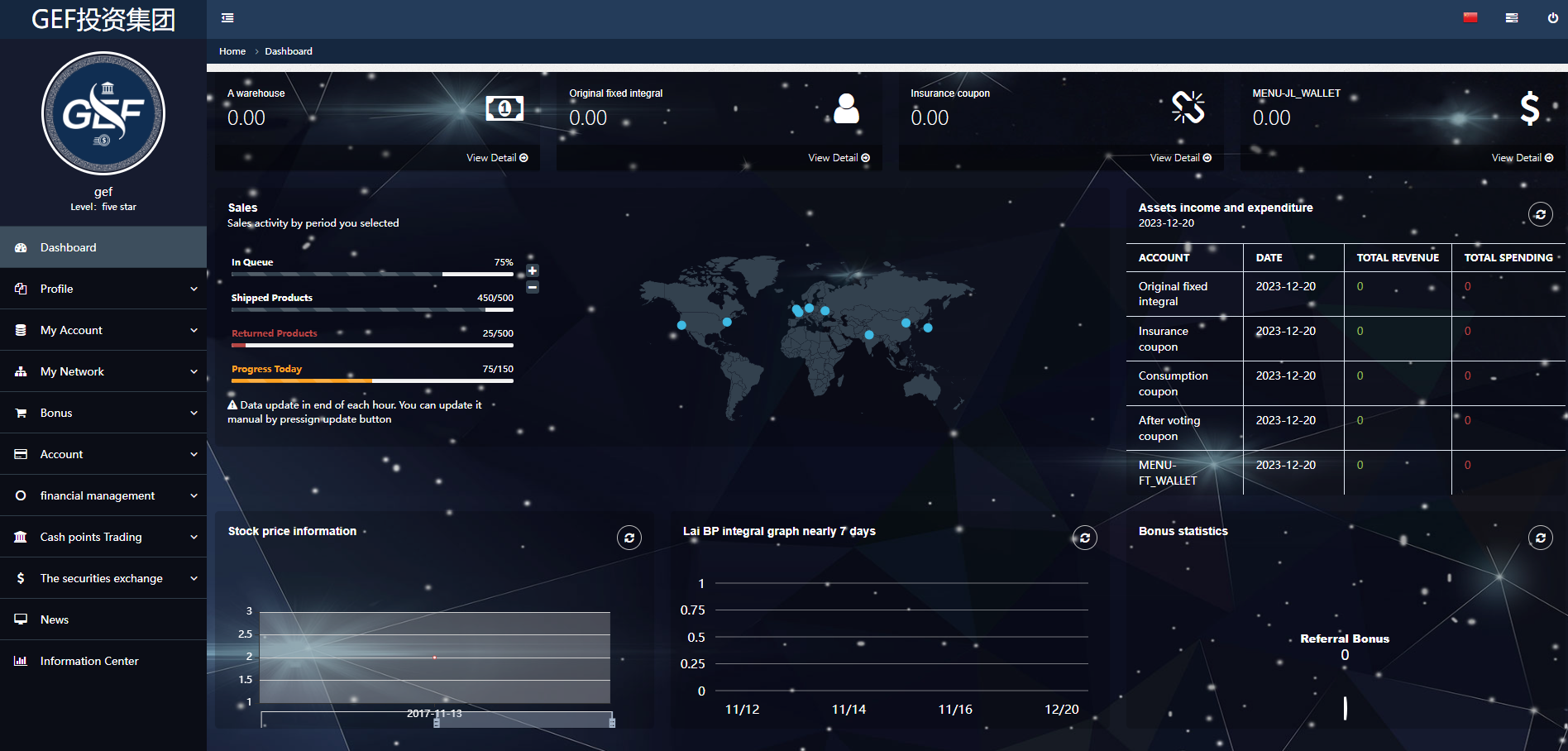Click the Dashboard palette icon in sidebar
Screen dimensions: 1568x751
tap(21, 247)
